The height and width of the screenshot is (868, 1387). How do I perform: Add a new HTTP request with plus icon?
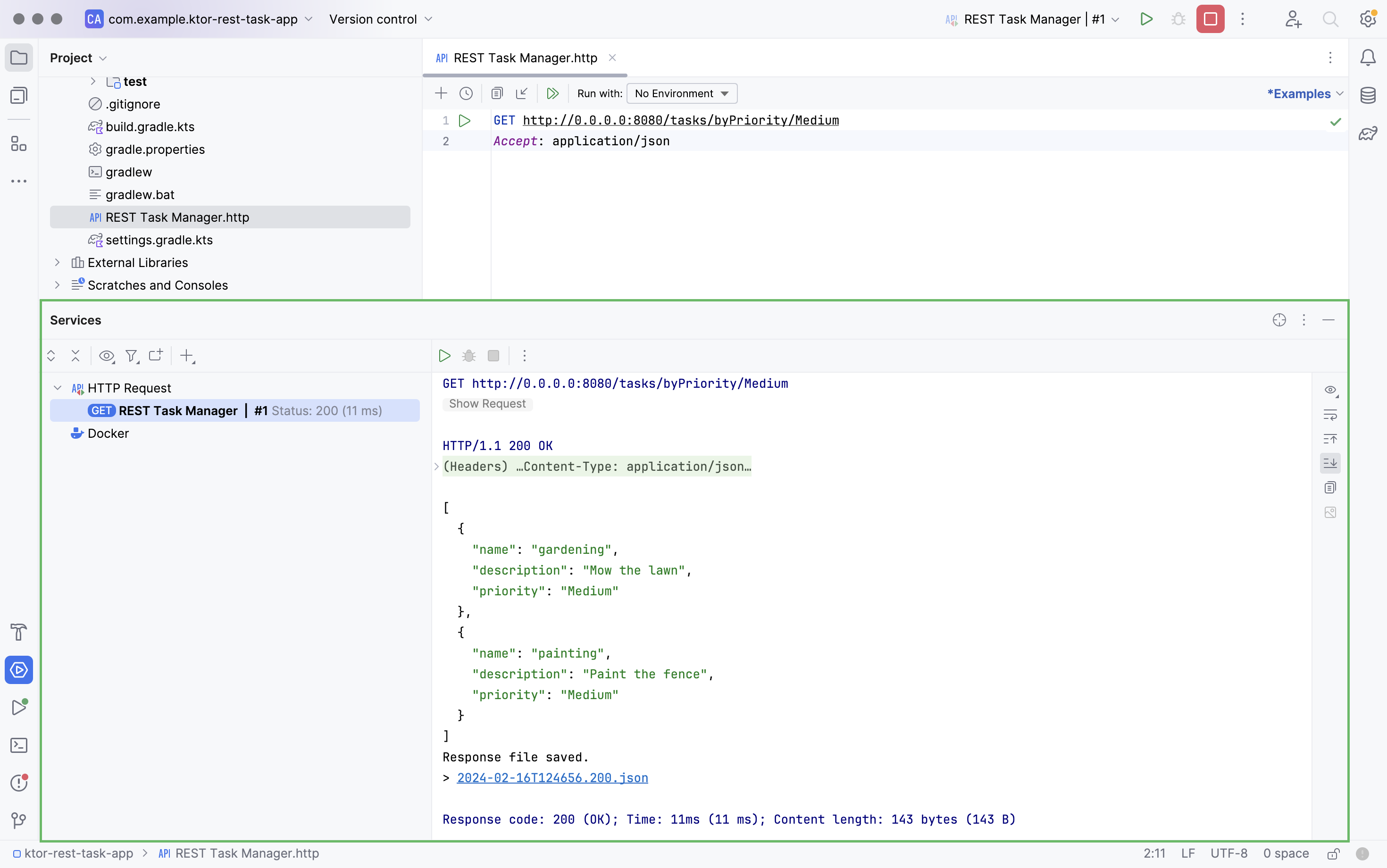click(x=440, y=93)
